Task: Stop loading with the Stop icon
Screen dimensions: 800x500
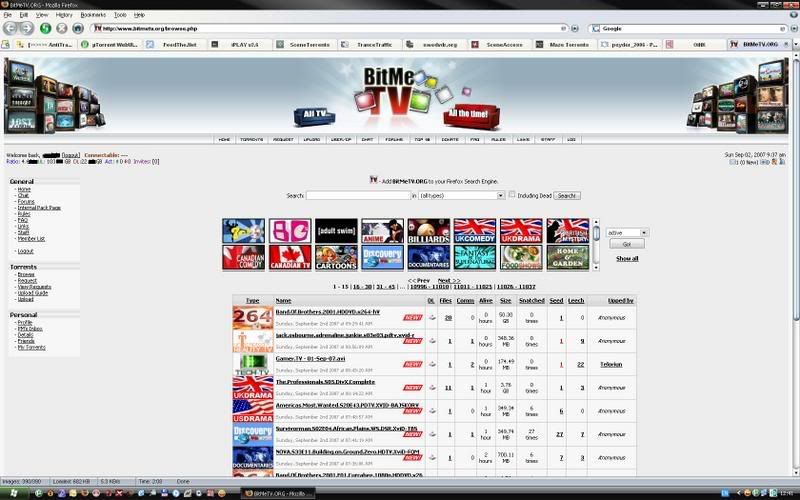Action: click(x=62, y=29)
